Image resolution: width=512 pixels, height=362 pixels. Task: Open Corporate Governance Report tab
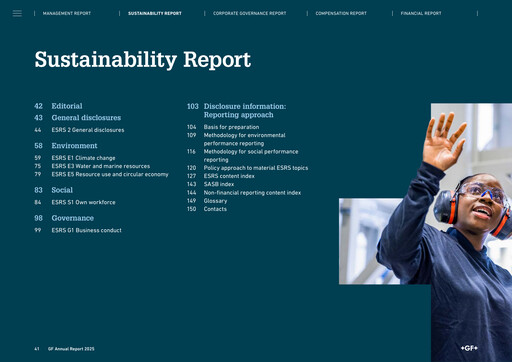250,13
